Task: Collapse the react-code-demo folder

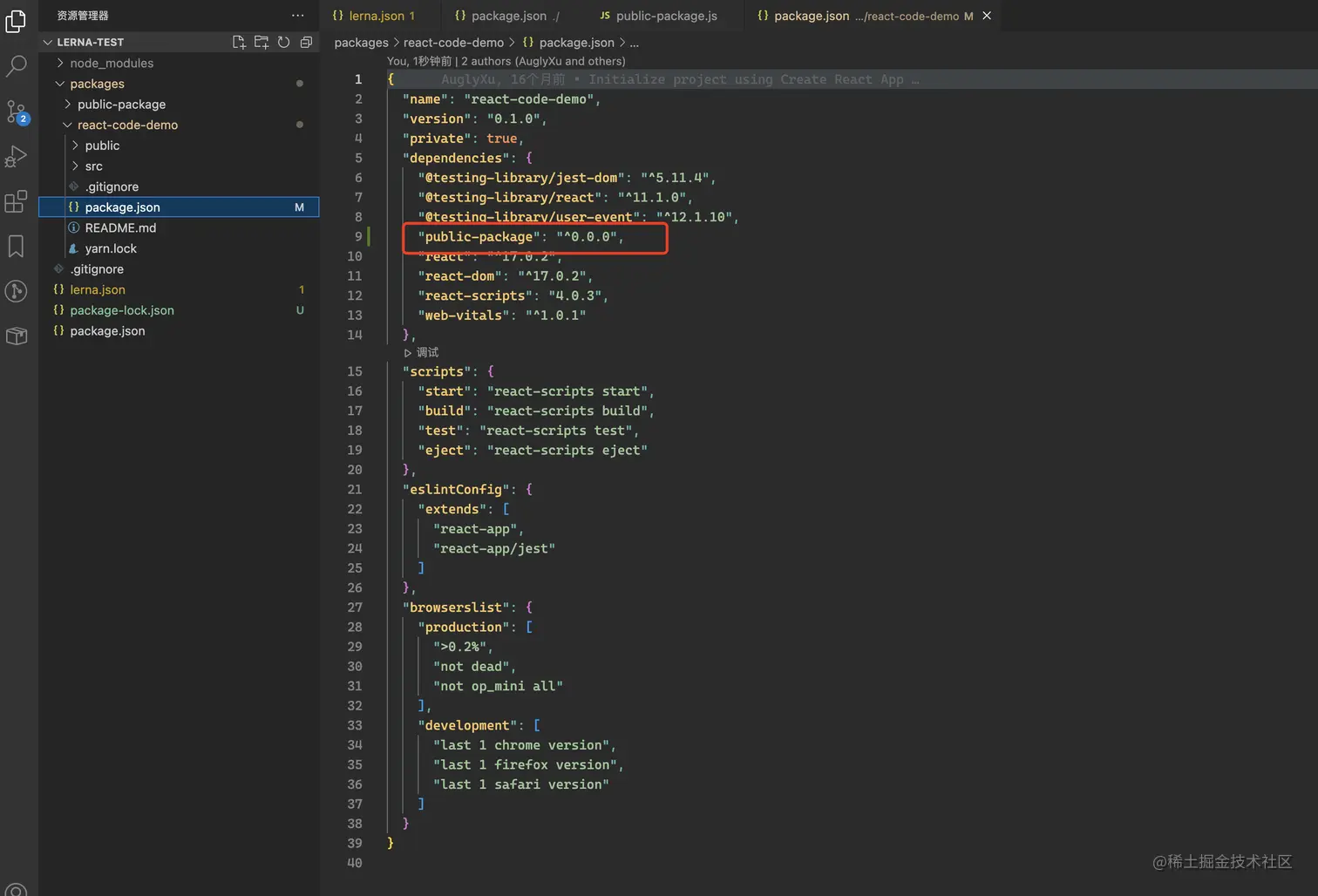Action: pyautogui.click(x=126, y=125)
